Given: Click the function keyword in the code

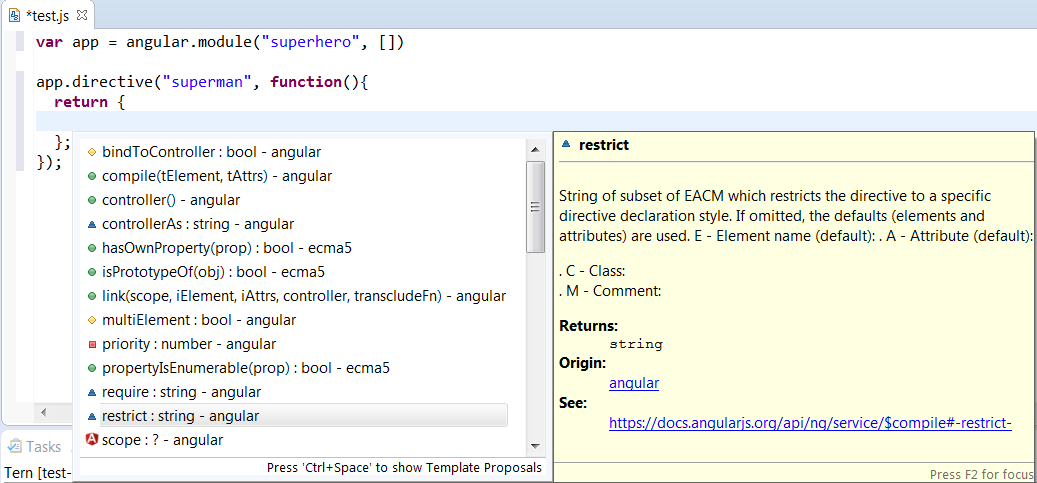Looking at the screenshot, I should click(x=306, y=83).
